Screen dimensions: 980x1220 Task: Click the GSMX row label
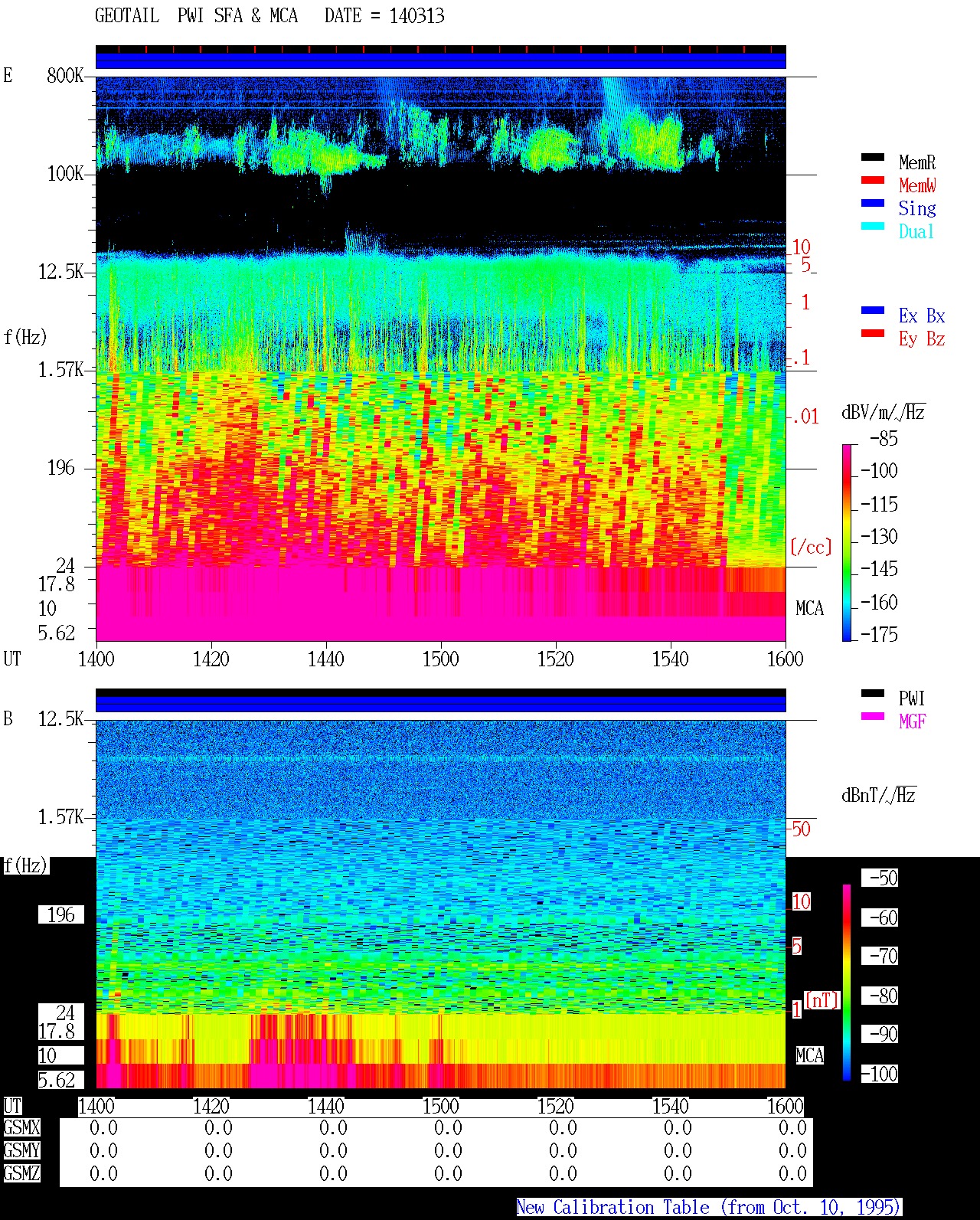[21, 1127]
